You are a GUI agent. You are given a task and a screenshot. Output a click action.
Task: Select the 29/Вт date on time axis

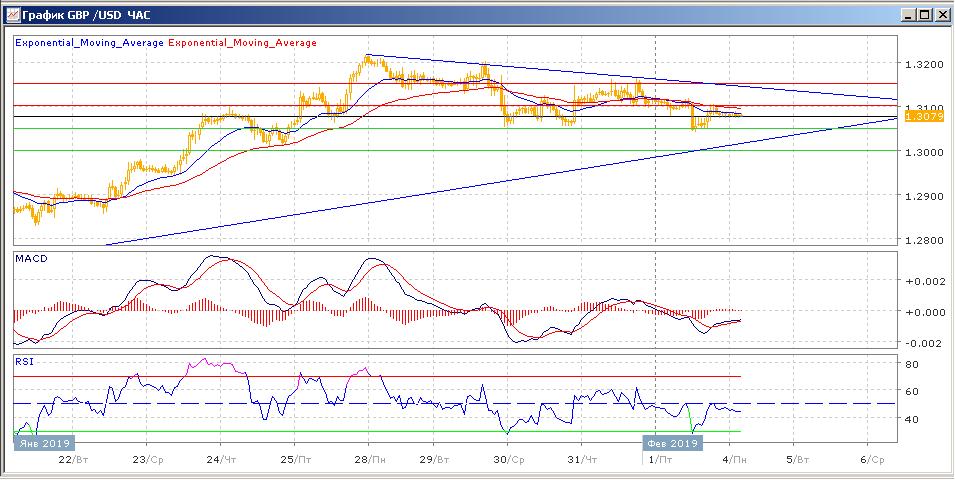point(435,459)
